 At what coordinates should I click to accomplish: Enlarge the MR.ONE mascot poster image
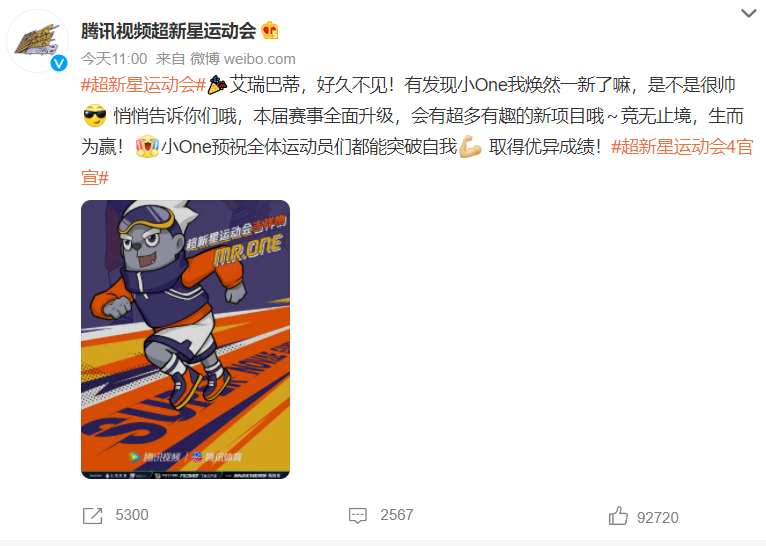pyautogui.click(x=186, y=339)
